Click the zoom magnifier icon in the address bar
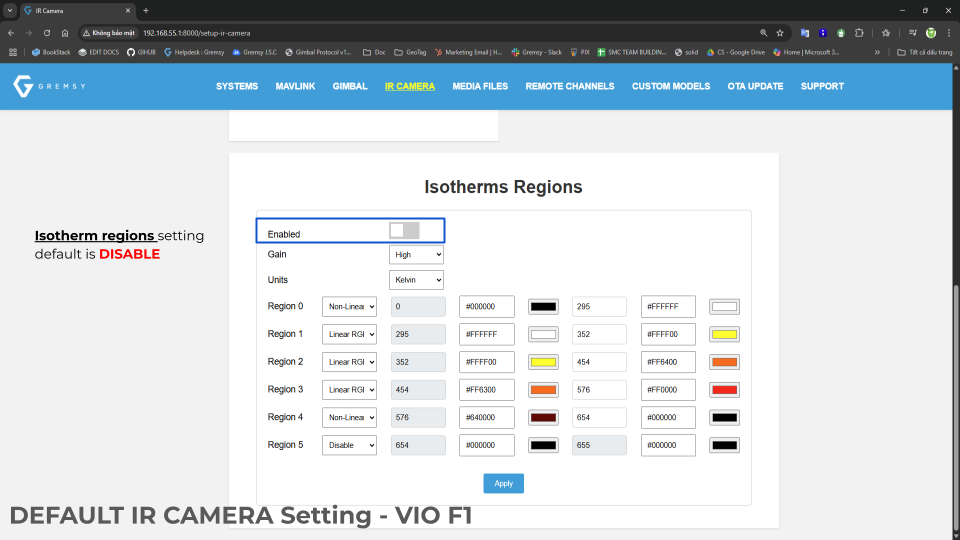 [x=764, y=32]
